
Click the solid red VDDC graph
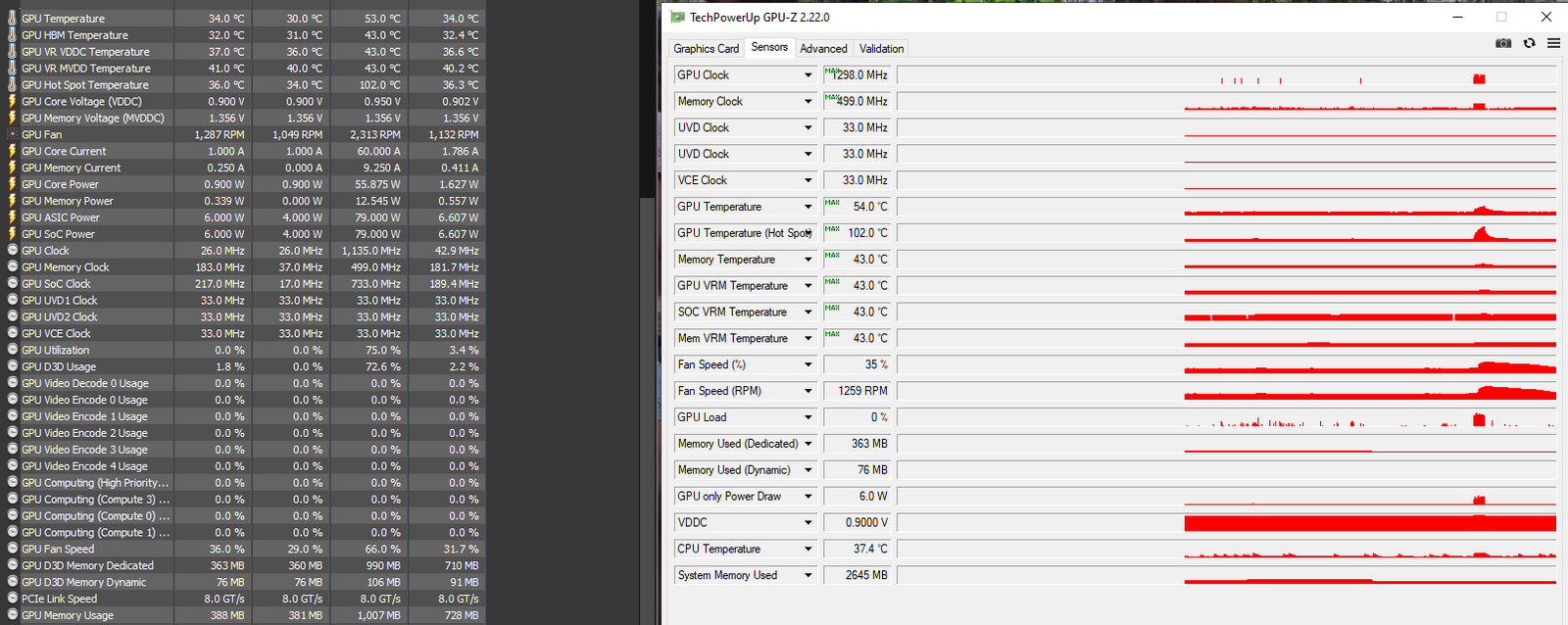click(1370, 523)
